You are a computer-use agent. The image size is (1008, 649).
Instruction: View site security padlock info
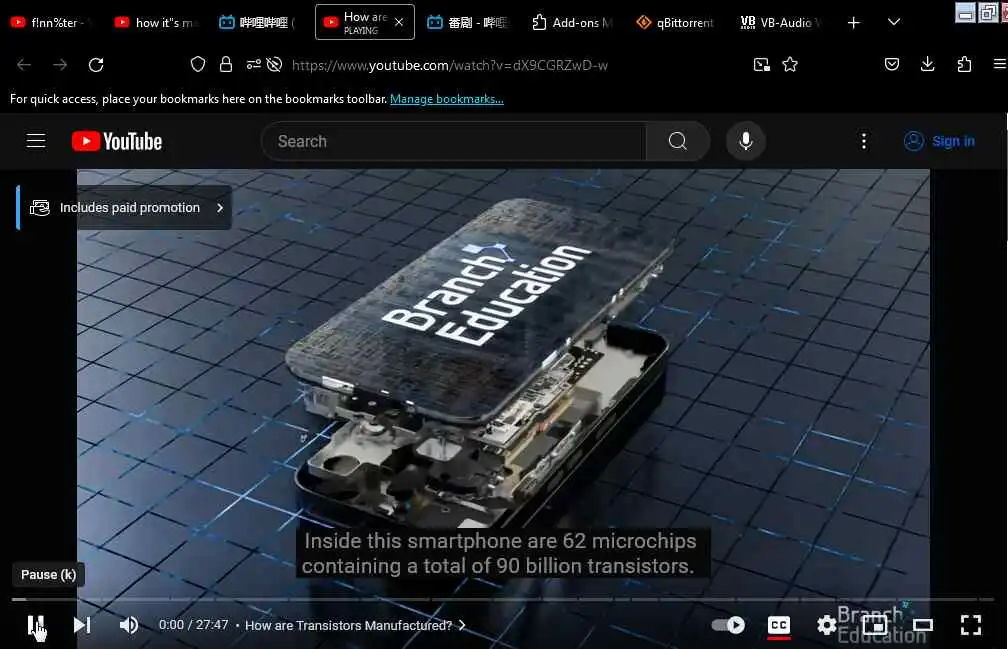pos(226,64)
